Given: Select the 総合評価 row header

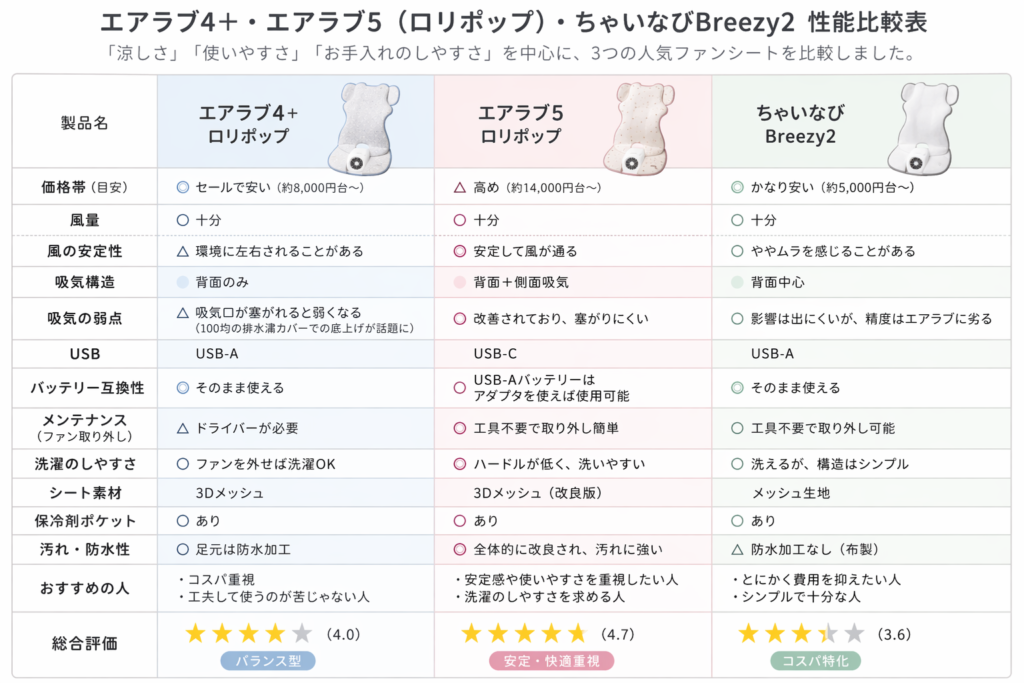Looking at the screenshot, I should (85, 643).
